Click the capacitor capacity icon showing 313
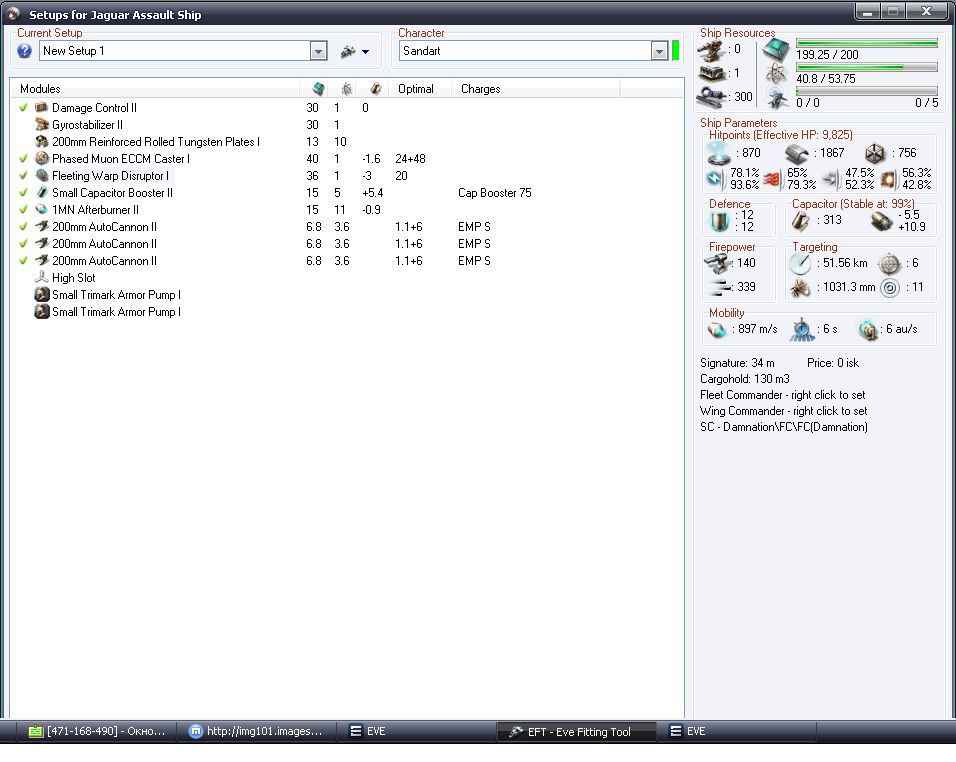This screenshot has height=762, width=956. point(801,221)
